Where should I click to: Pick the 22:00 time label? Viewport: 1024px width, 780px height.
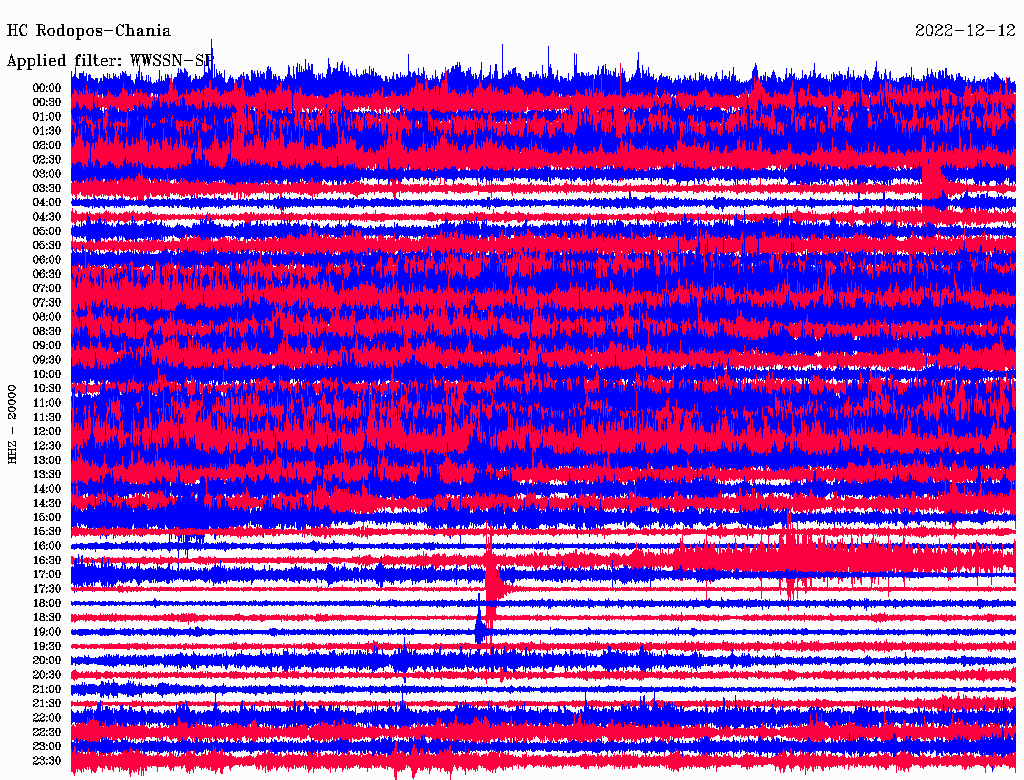pyautogui.click(x=47, y=717)
